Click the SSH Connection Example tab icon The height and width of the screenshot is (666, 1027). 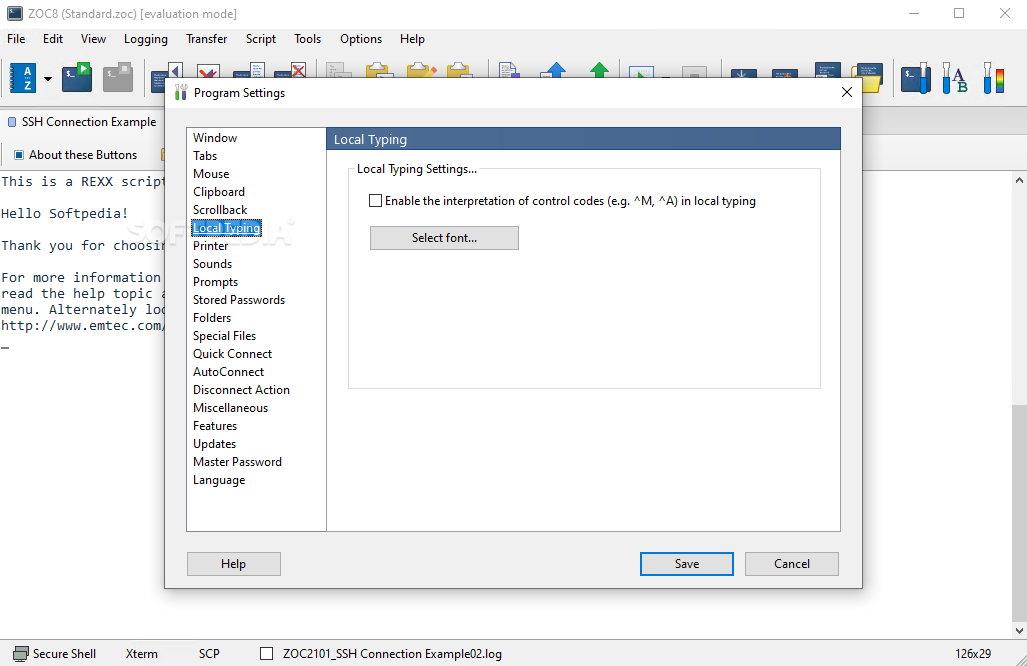[12, 122]
